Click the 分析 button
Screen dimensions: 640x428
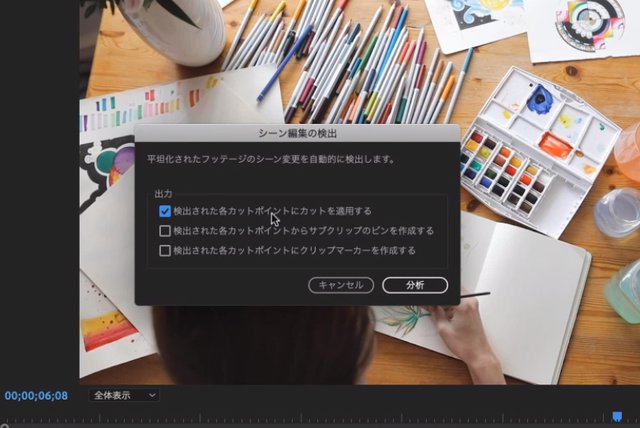[x=415, y=285]
